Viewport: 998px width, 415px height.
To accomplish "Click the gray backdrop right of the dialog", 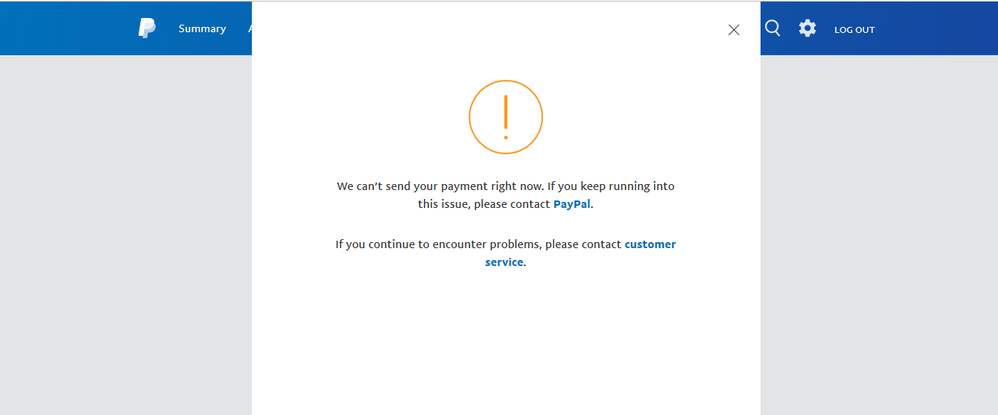I will click(x=879, y=235).
